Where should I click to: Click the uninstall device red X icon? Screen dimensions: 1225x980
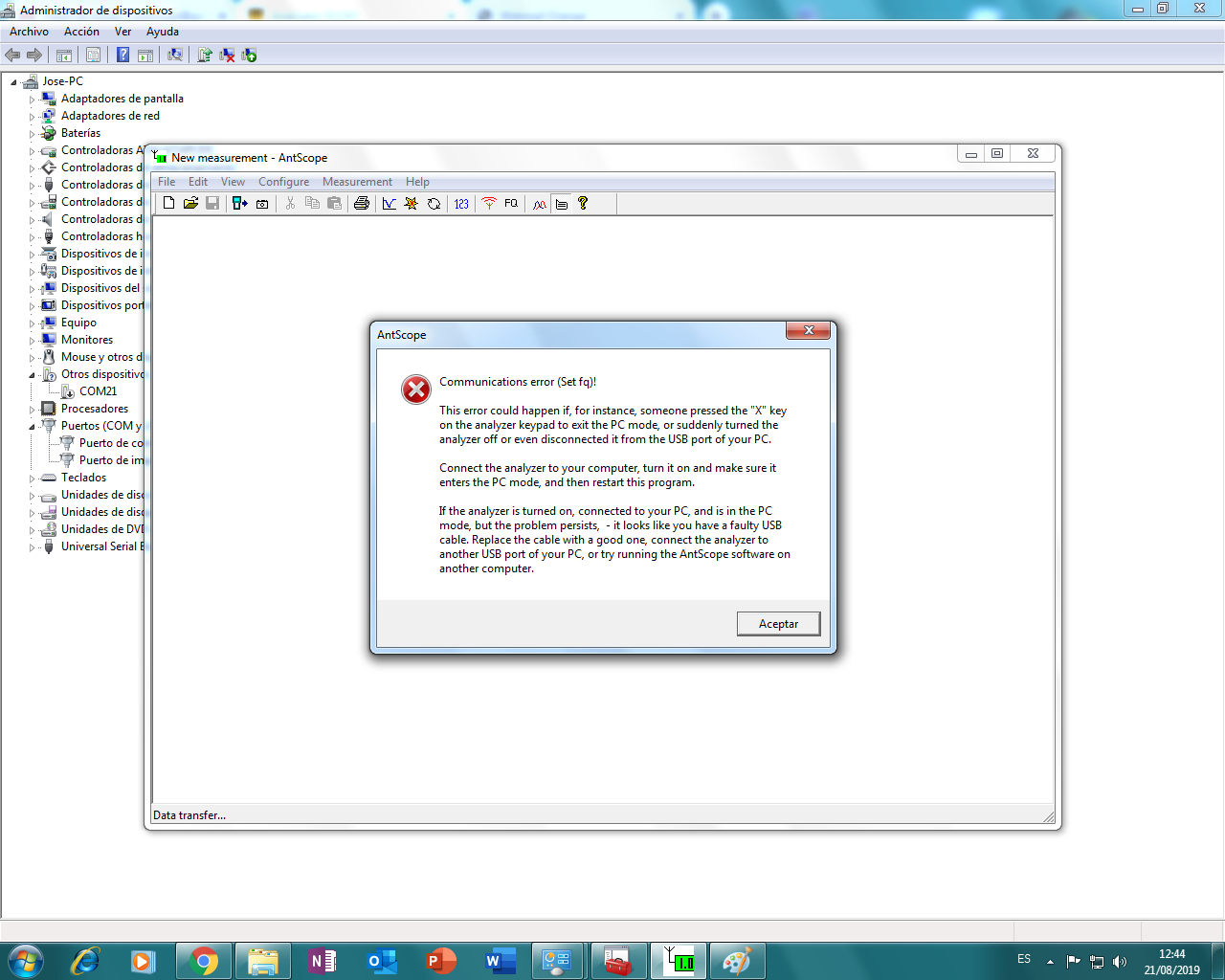pyautogui.click(x=227, y=56)
